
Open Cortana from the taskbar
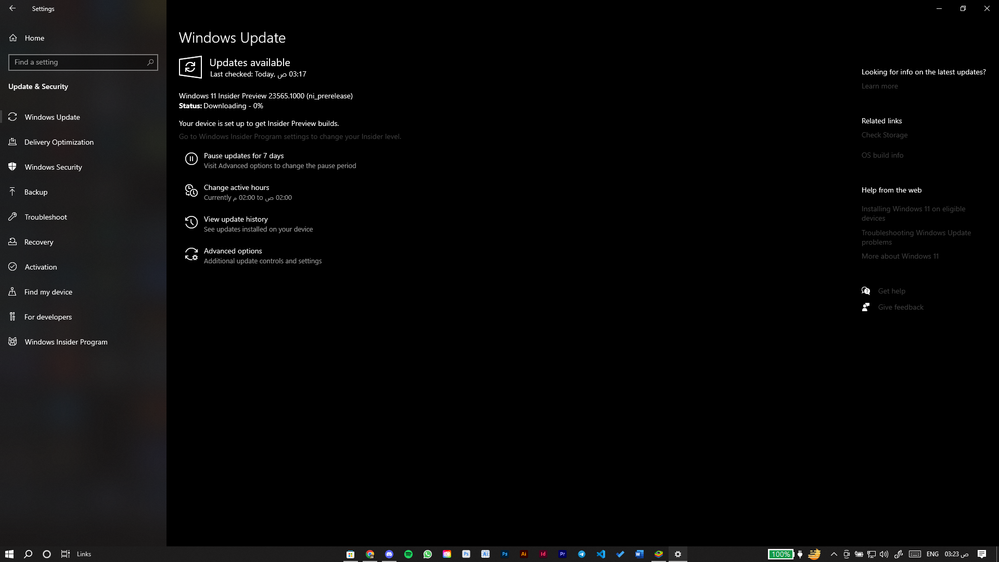[47, 554]
